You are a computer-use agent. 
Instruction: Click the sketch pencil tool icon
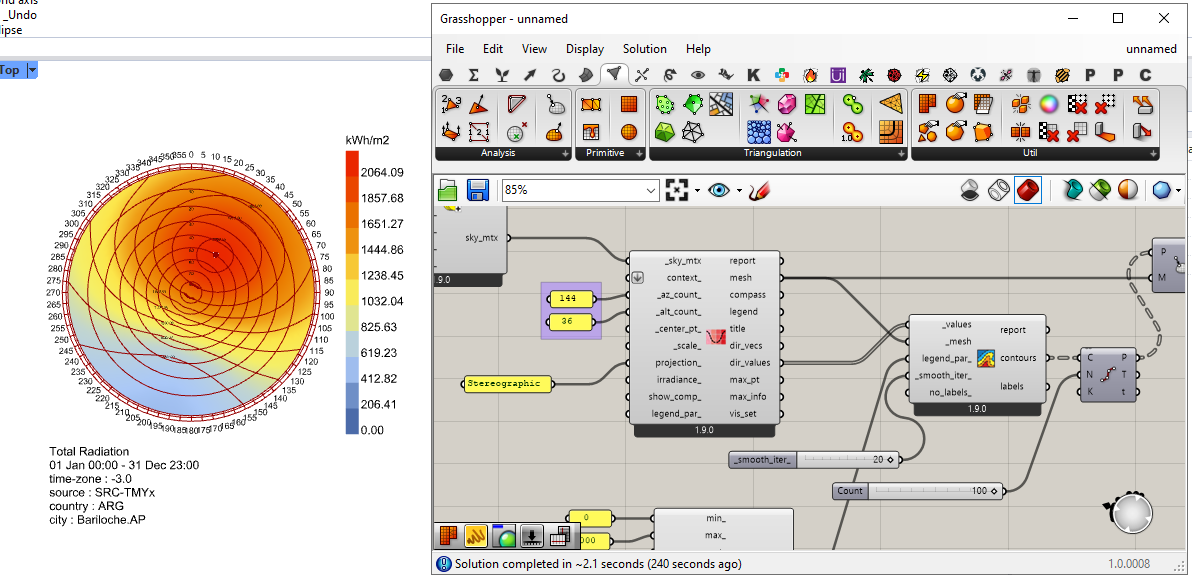click(x=758, y=190)
